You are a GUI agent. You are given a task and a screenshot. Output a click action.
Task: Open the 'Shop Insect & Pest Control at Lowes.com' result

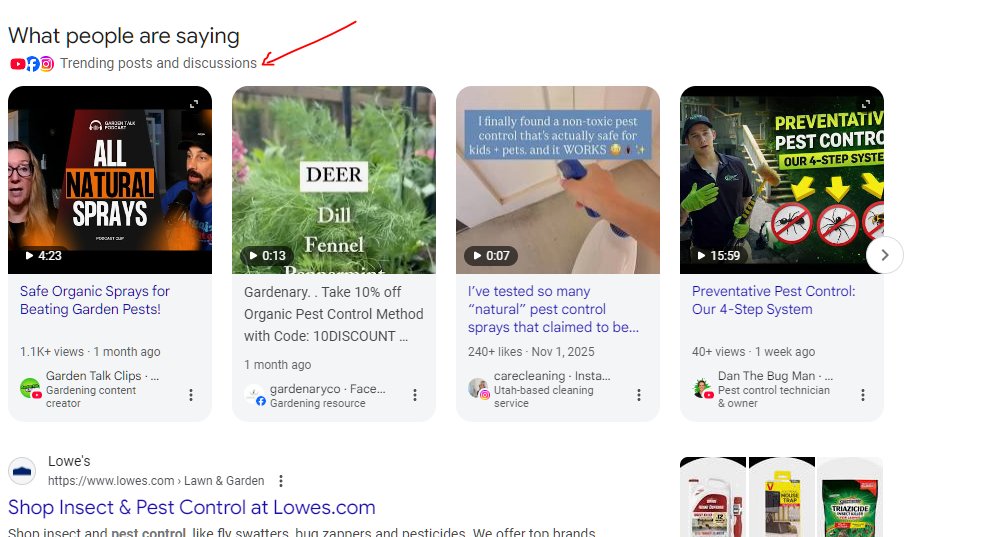coord(191,507)
